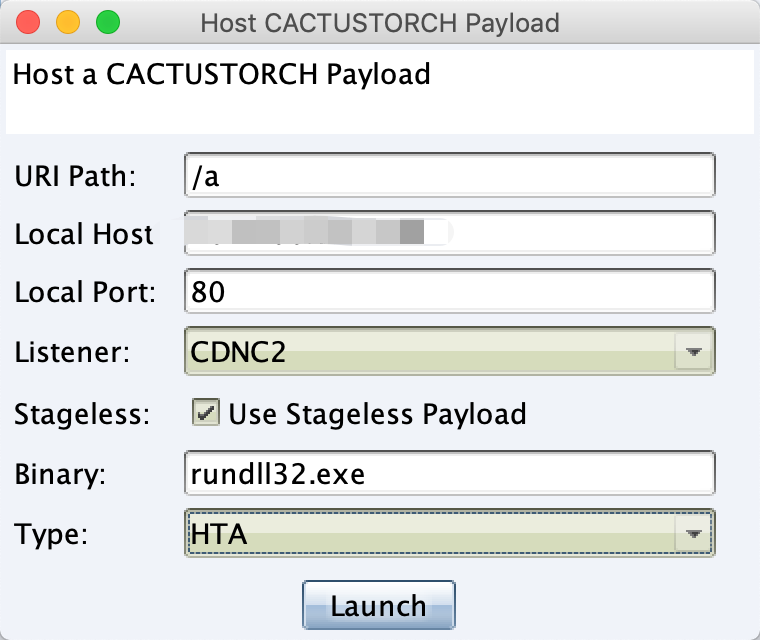
Task: Click the Stageless label
Action: 82,415
